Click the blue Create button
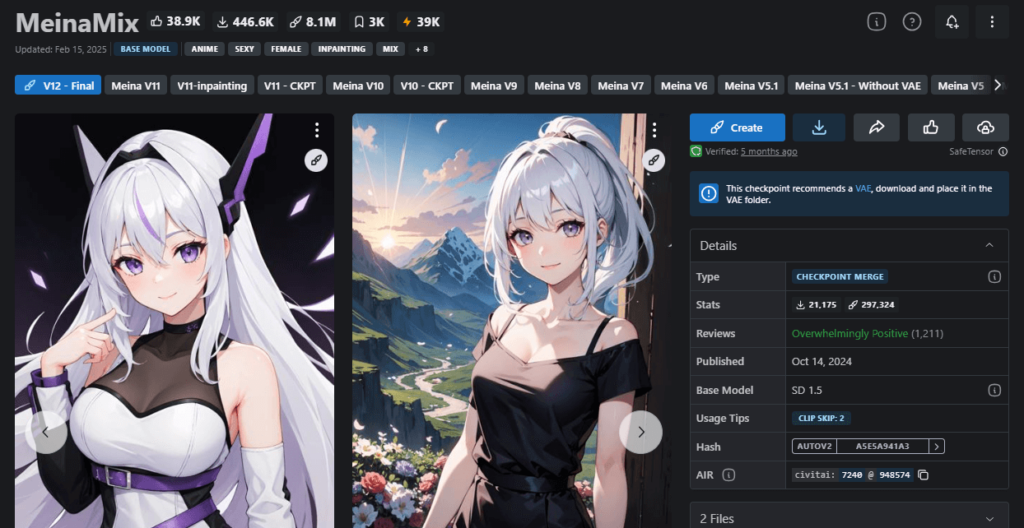This screenshot has height=528, width=1024. (x=737, y=127)
